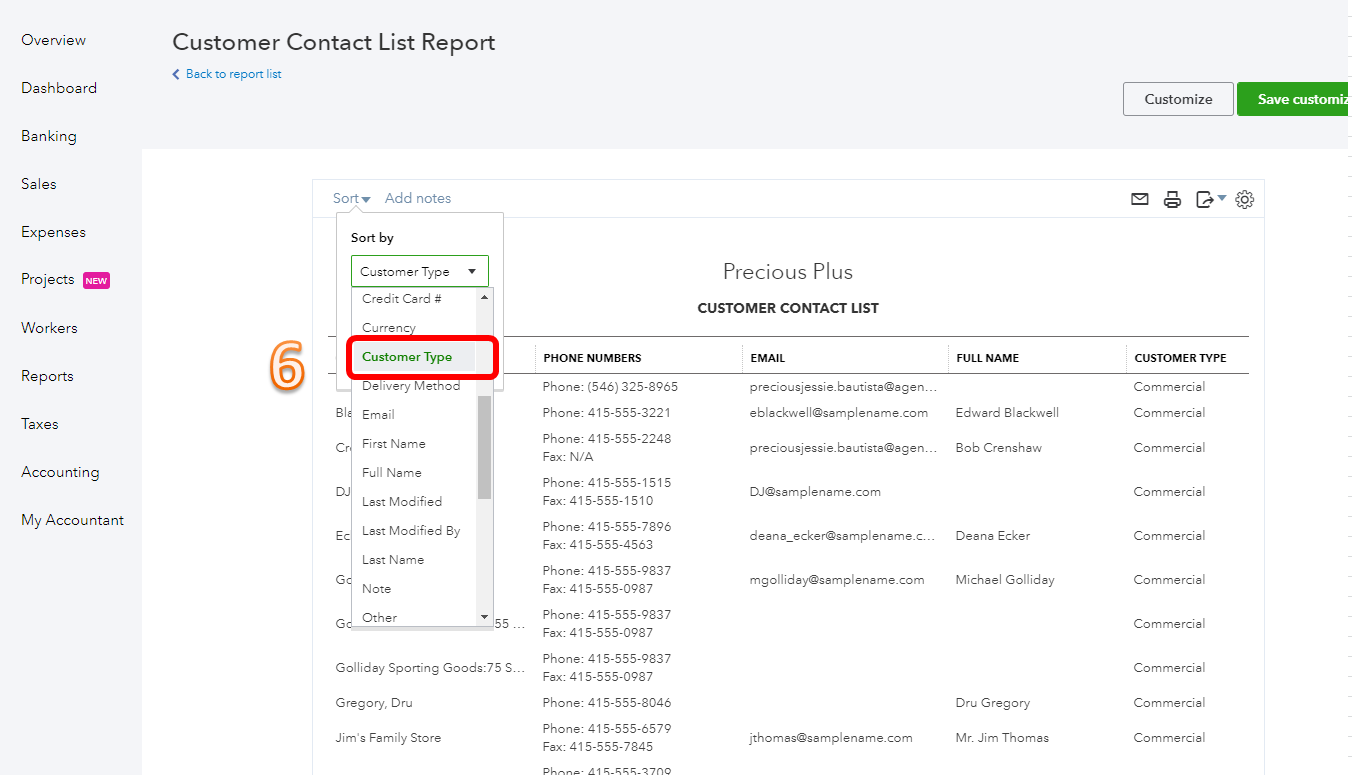Open the Reports section in the sidebar
1352x775 pixels.
(47, 375)
